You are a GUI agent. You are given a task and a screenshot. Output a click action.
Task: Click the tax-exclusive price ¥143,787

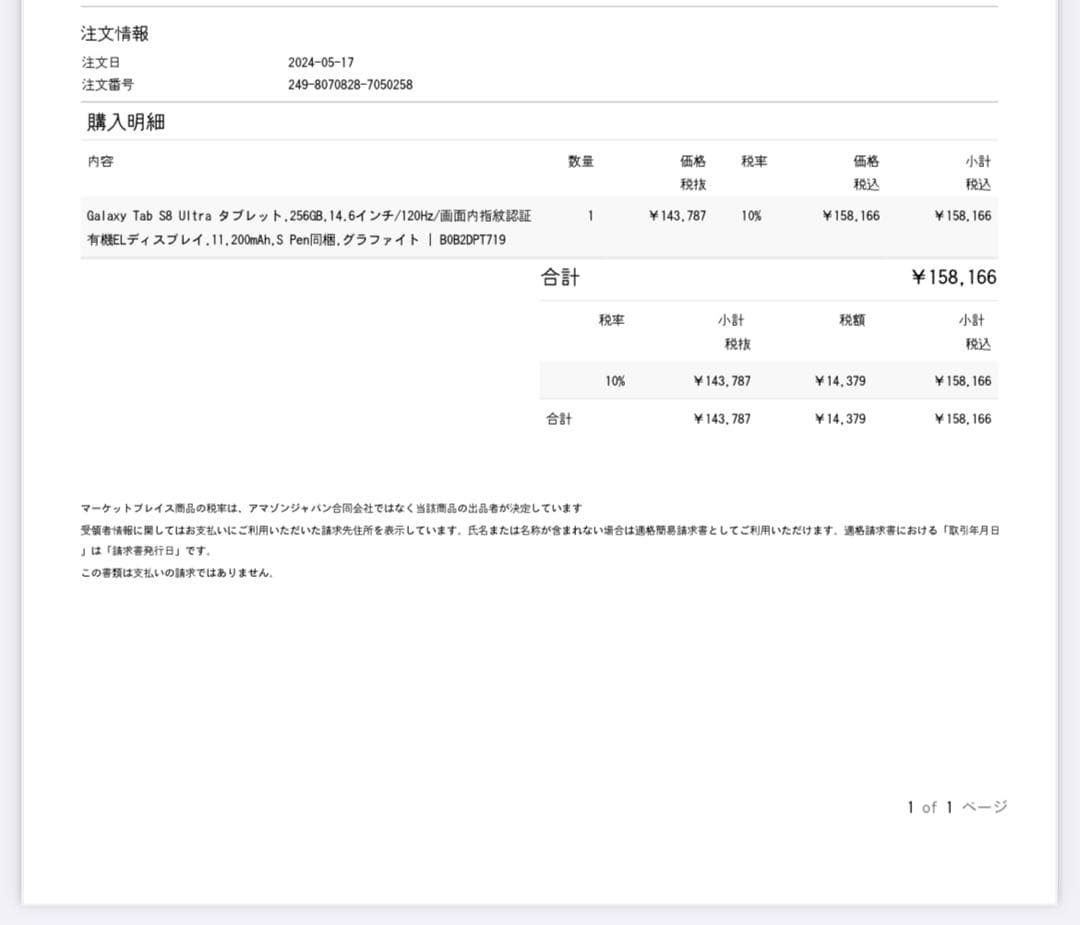[677, 215]
